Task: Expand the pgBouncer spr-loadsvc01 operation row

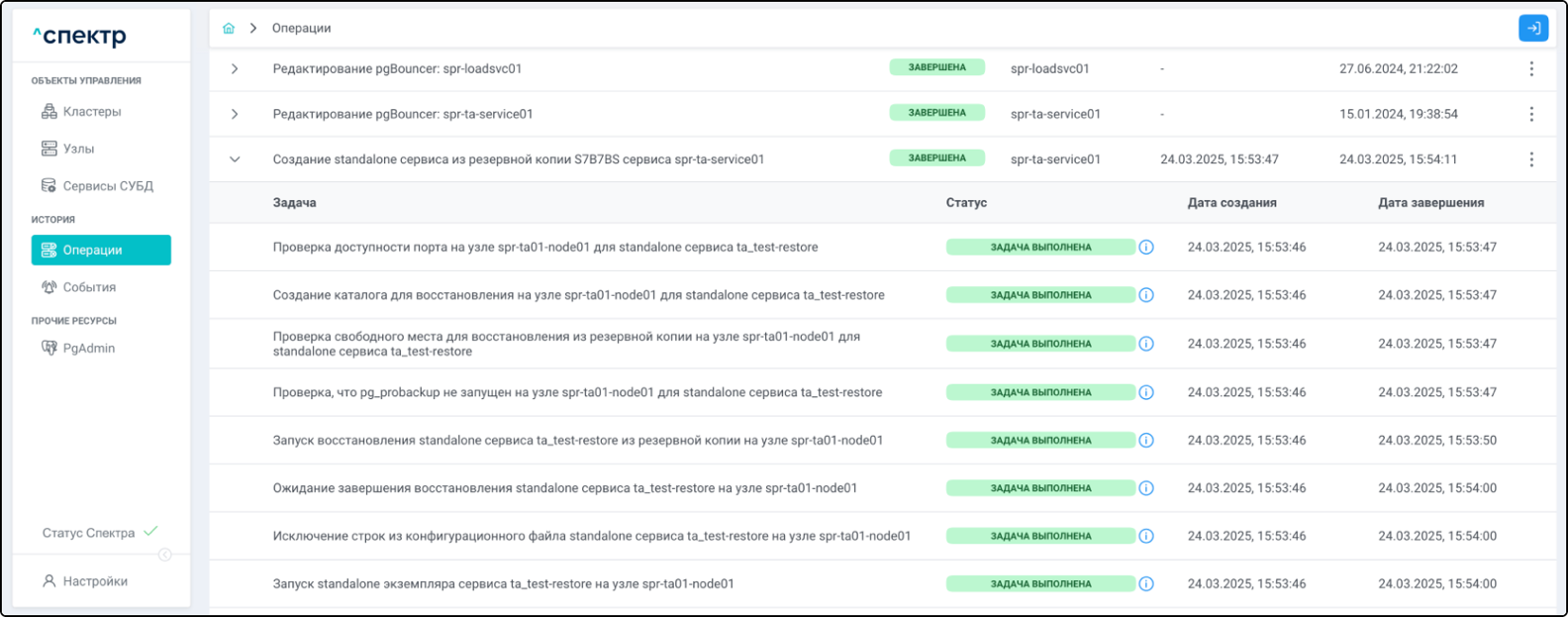Action: [x=235, y=69]
